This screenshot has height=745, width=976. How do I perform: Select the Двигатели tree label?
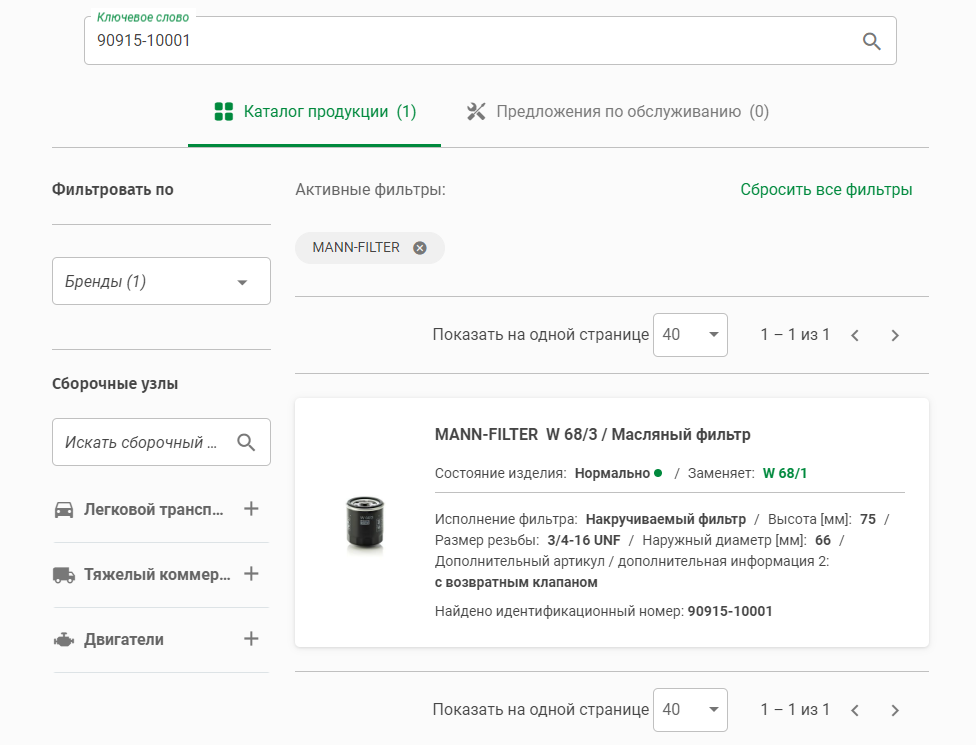(x=124, y=640)
